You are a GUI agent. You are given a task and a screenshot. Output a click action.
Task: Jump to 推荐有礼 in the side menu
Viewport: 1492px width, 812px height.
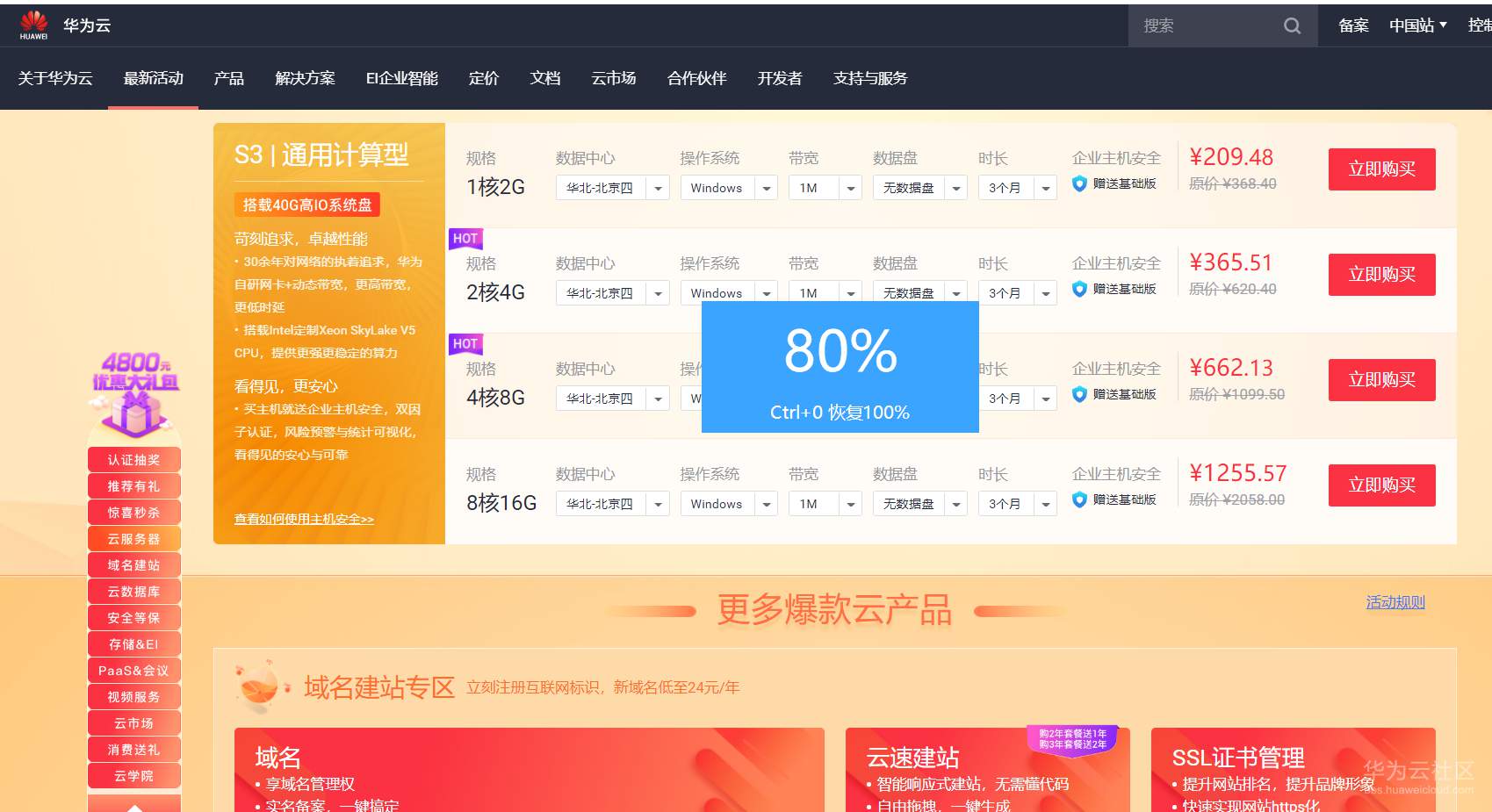[134, 486]
